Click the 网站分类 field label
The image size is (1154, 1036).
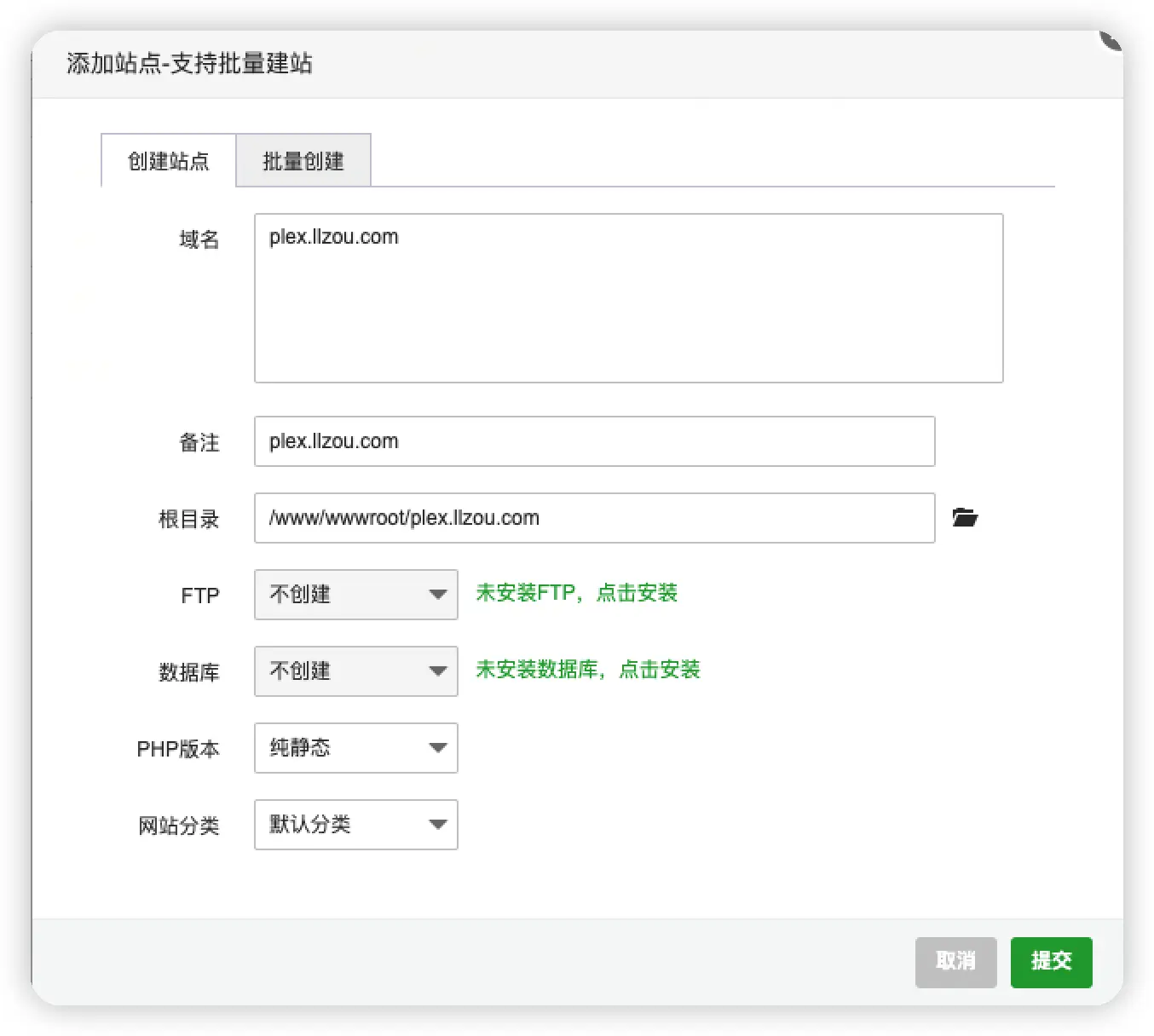click(x=179, y=826)
